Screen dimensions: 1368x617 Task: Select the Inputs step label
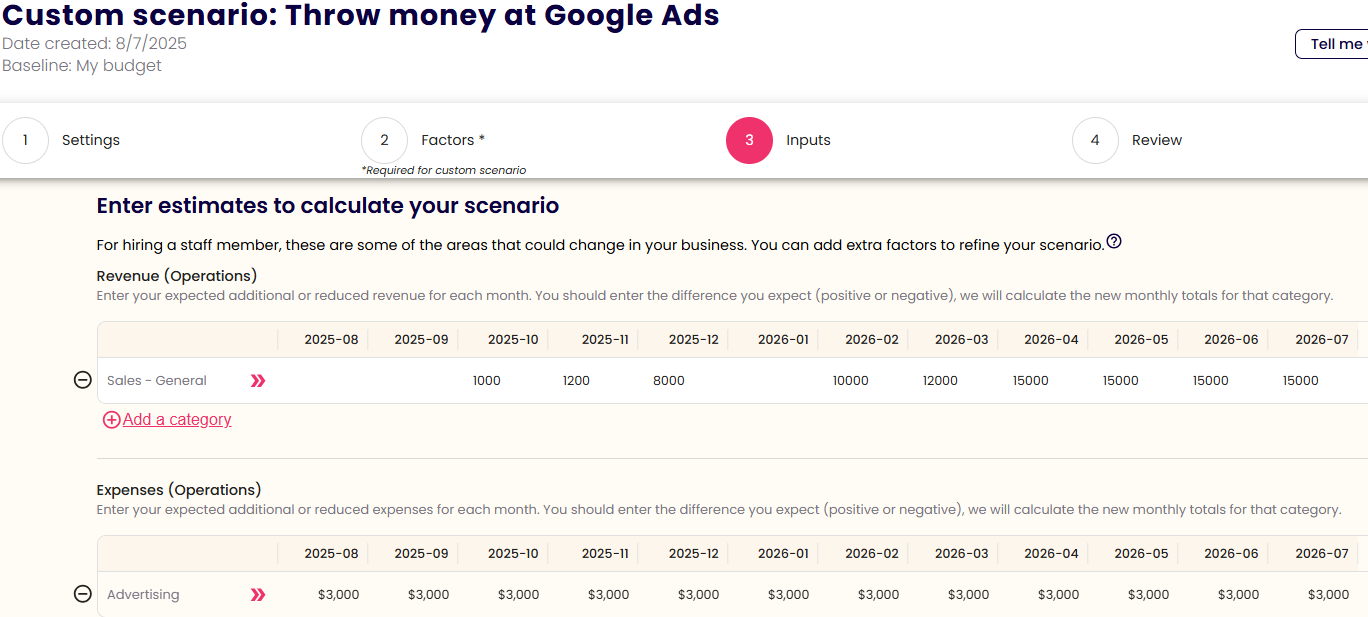(808, 140)
